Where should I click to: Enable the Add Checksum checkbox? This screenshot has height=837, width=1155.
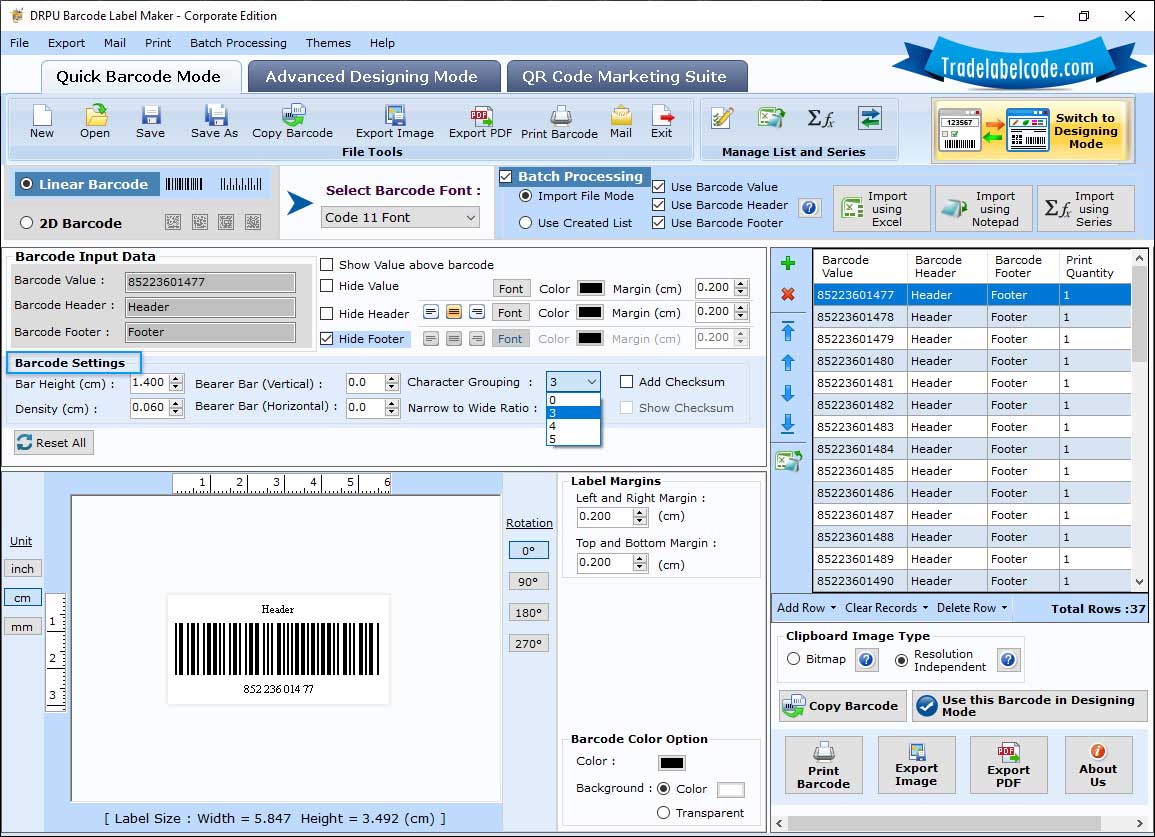click(627, 382)
